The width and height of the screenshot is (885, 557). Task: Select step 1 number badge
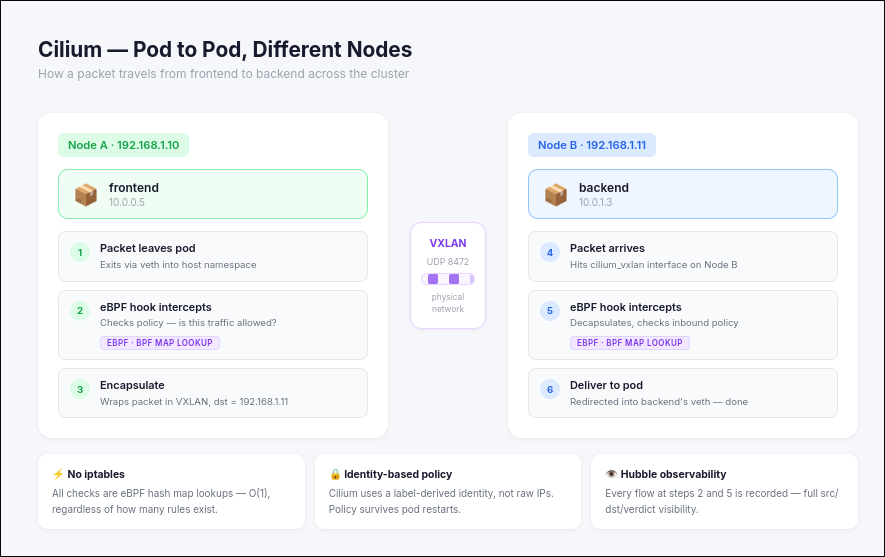80,253
